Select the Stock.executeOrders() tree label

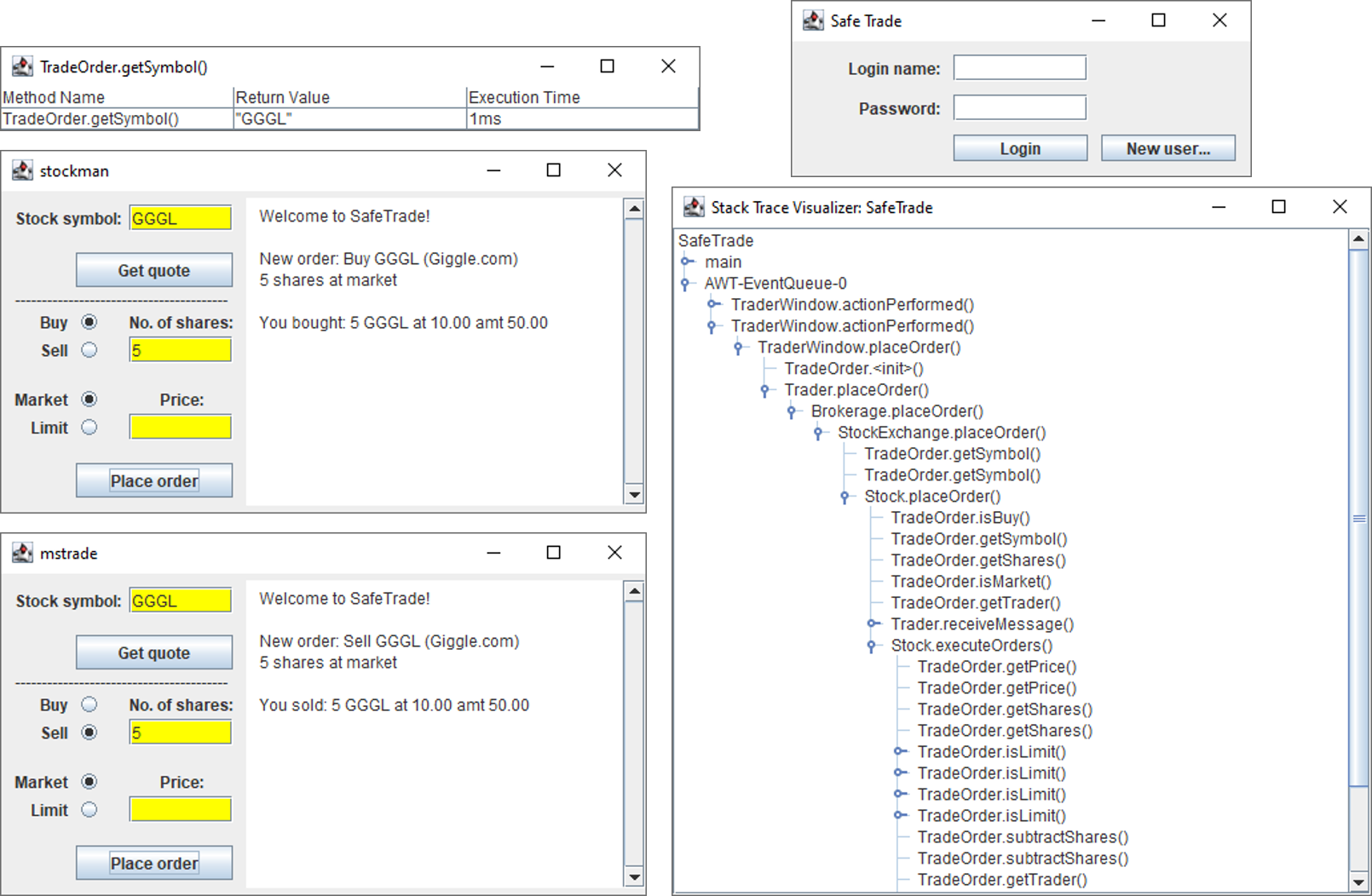pos(971,646)
